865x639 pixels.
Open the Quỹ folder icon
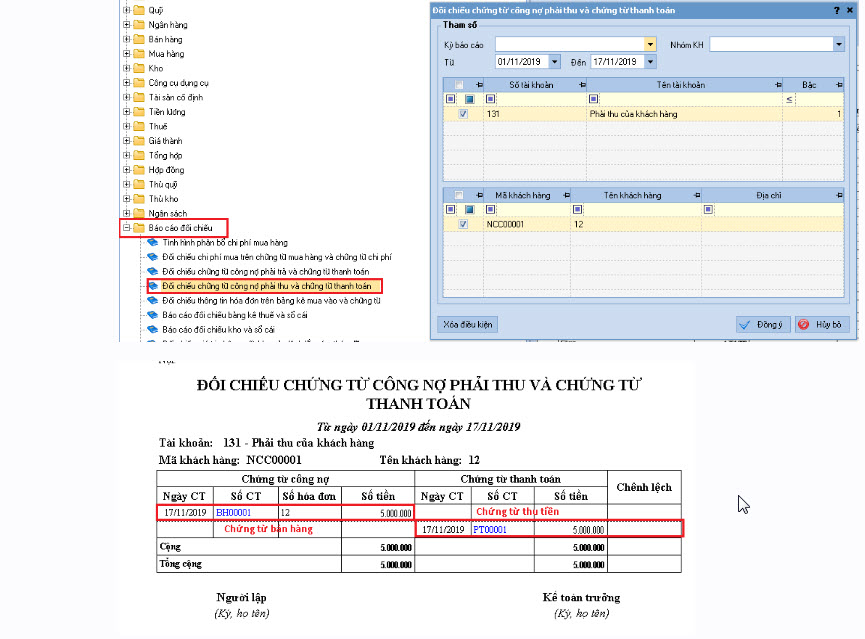139,10
